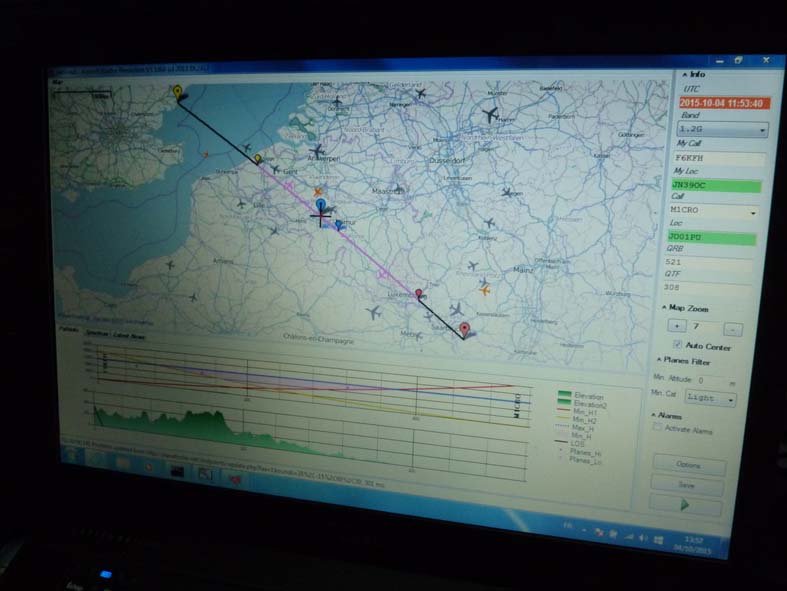Screen dimensions: 787x591
Task: Click the Save button
Action: [686, 485]
